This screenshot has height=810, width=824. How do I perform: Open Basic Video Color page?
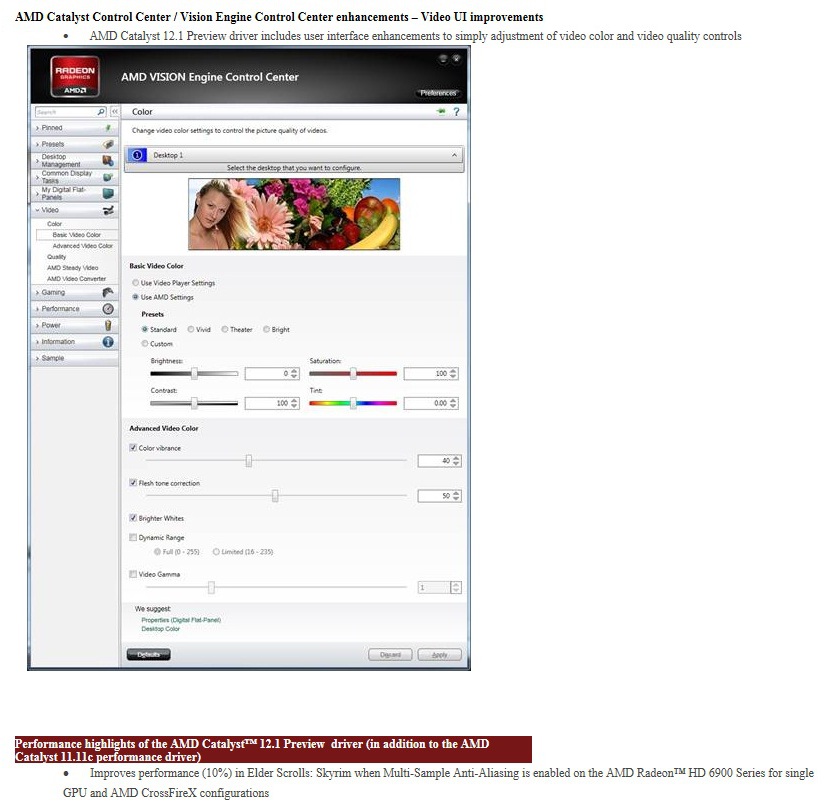point(77,235)
